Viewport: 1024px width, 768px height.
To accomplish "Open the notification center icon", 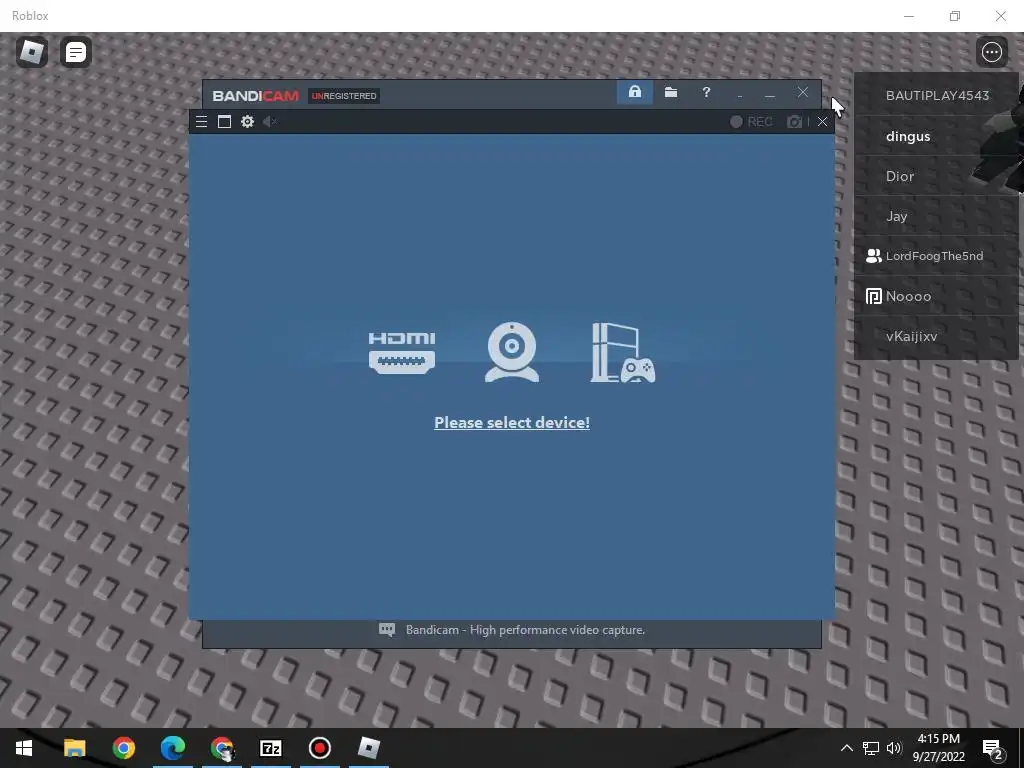I will [x=993, y=748].
